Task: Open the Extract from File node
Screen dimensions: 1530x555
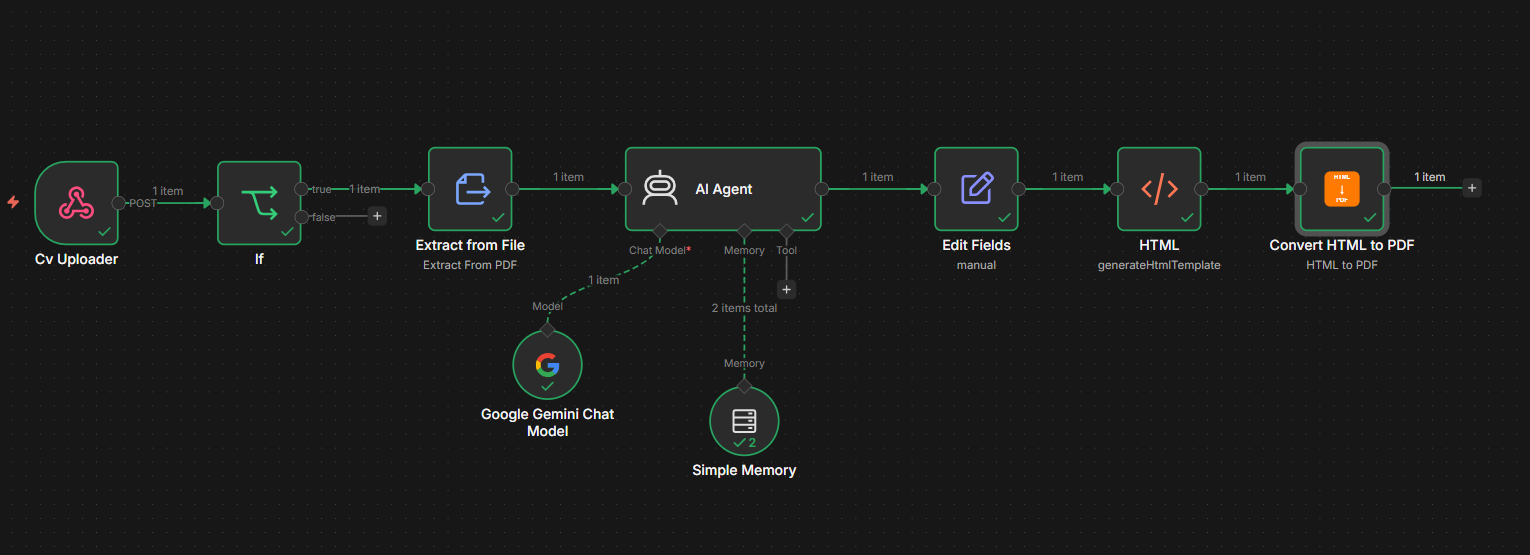Action: [470, 189]
